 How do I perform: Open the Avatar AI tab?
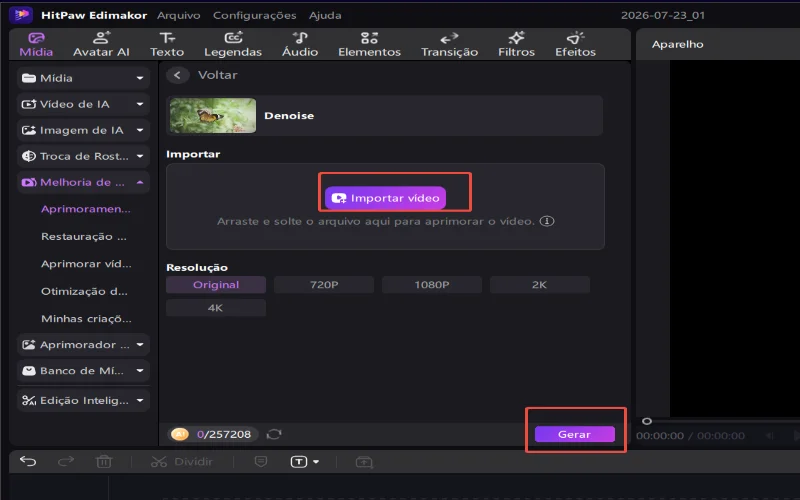coord(101,44)
